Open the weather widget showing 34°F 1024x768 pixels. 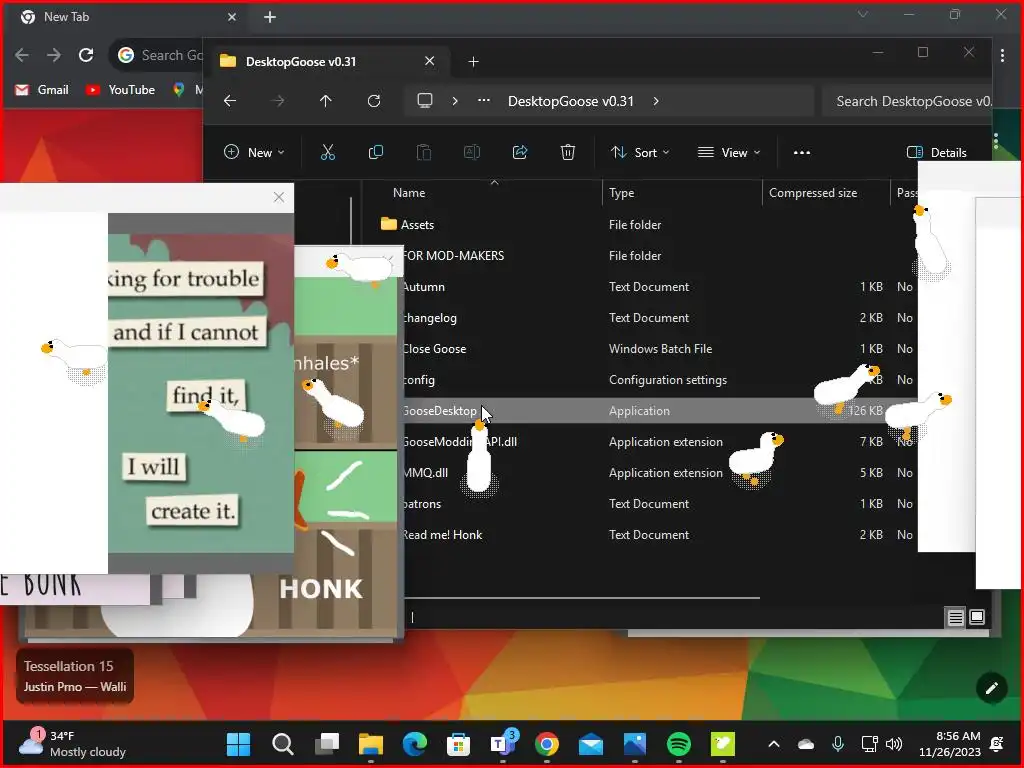(72, 744)
